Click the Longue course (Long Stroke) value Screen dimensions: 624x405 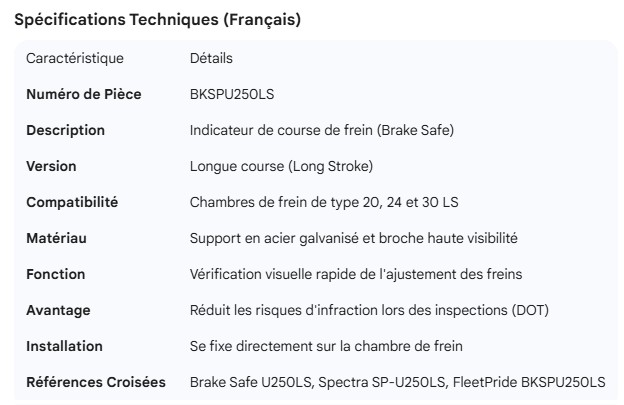281,166
